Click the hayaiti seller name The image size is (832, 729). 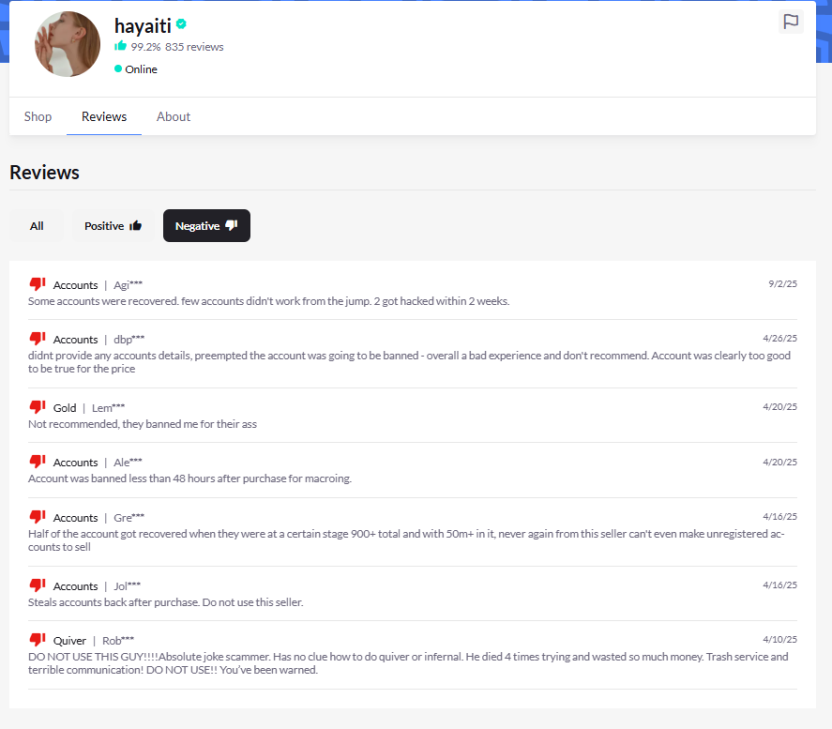(143, 25)
